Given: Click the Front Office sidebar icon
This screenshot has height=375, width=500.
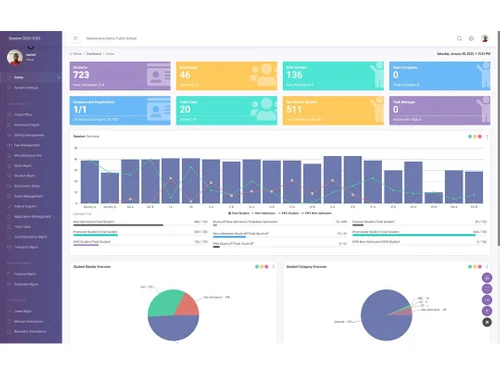Looking at the screenshot, I should tap(9, 114).
